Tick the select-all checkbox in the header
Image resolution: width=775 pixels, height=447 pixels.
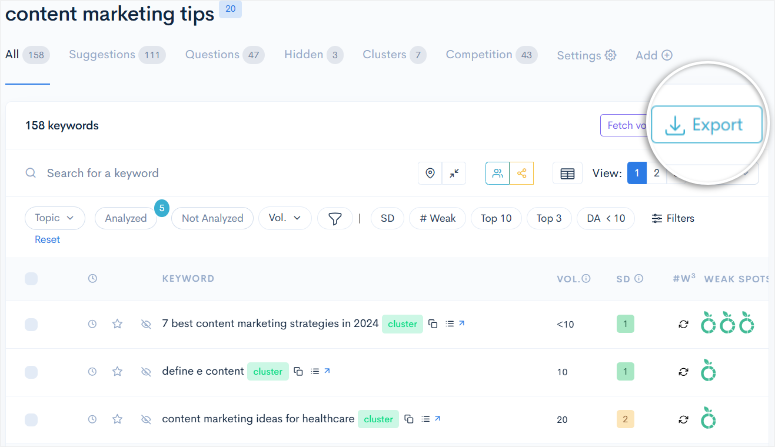pos(31,278)
